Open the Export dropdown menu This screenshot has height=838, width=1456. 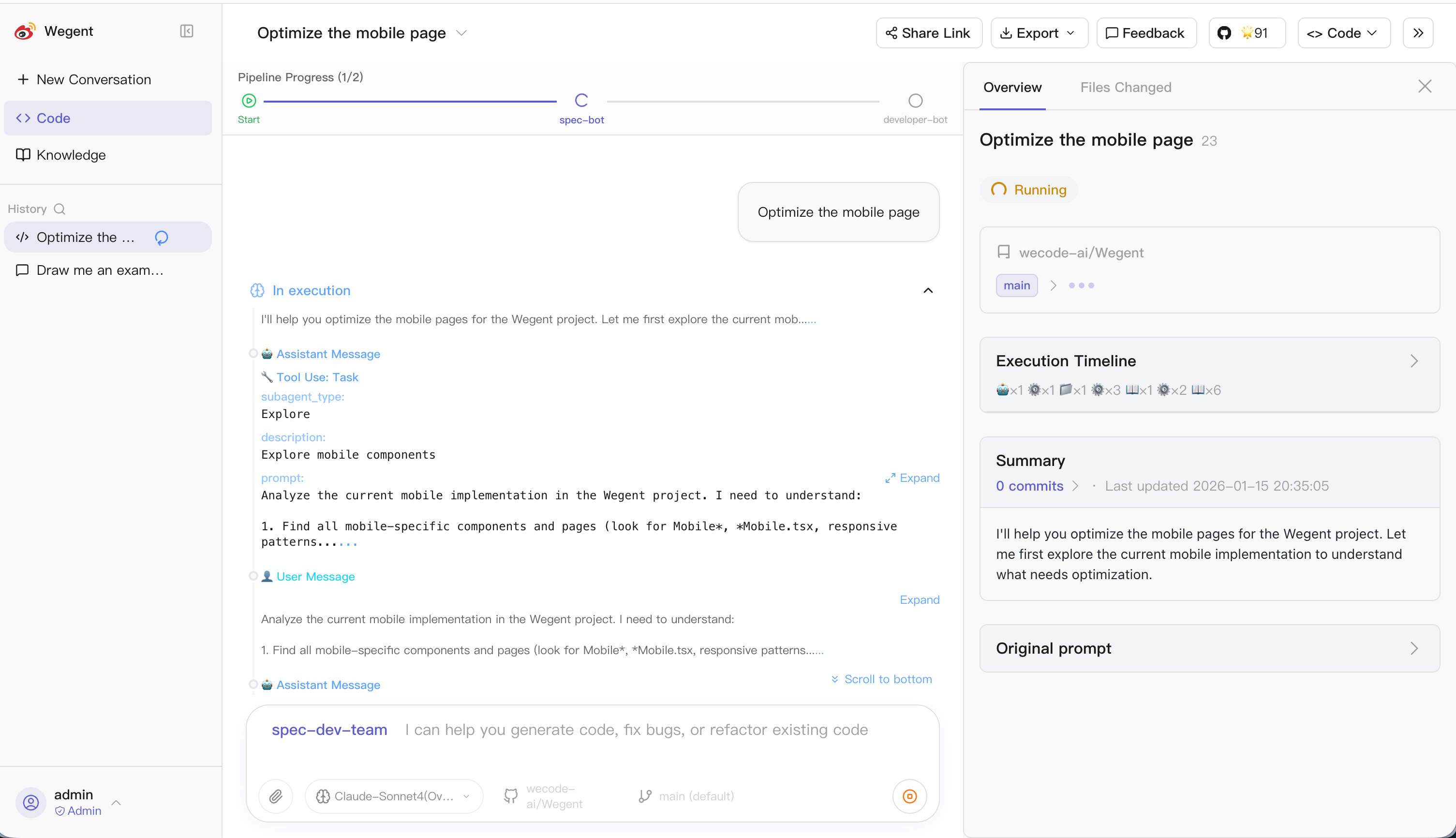1039,33
